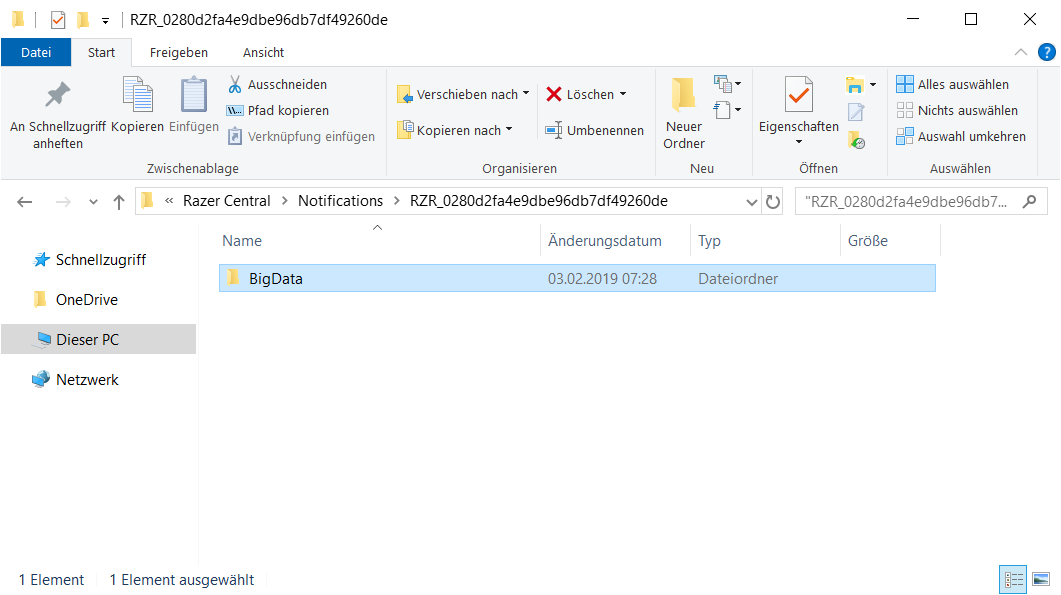
Task: Click the Eigenschaften checkmark icon
Action: pos(798,94)
